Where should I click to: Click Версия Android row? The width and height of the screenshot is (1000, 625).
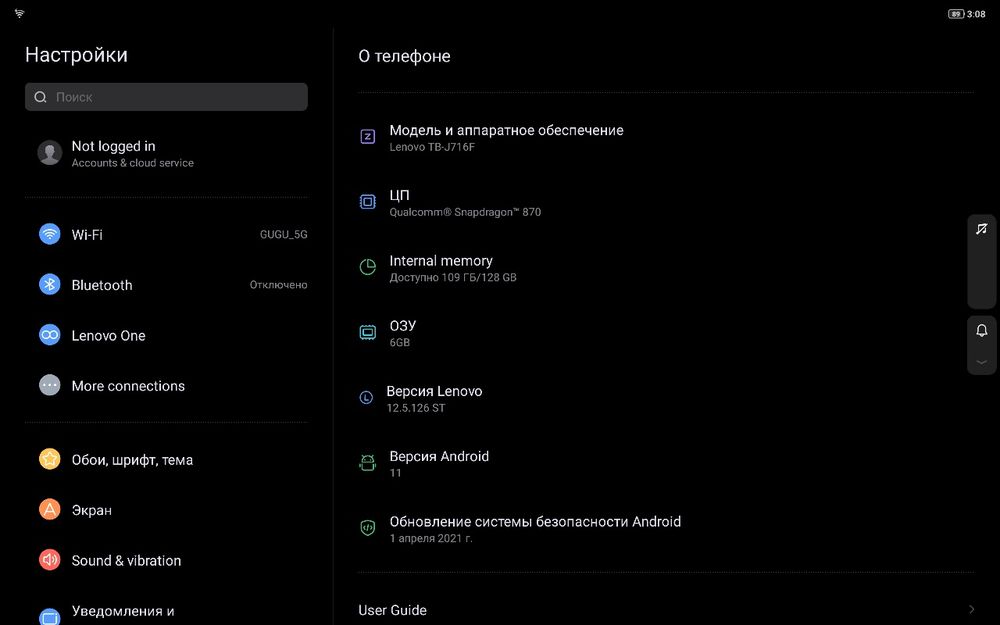666,464
